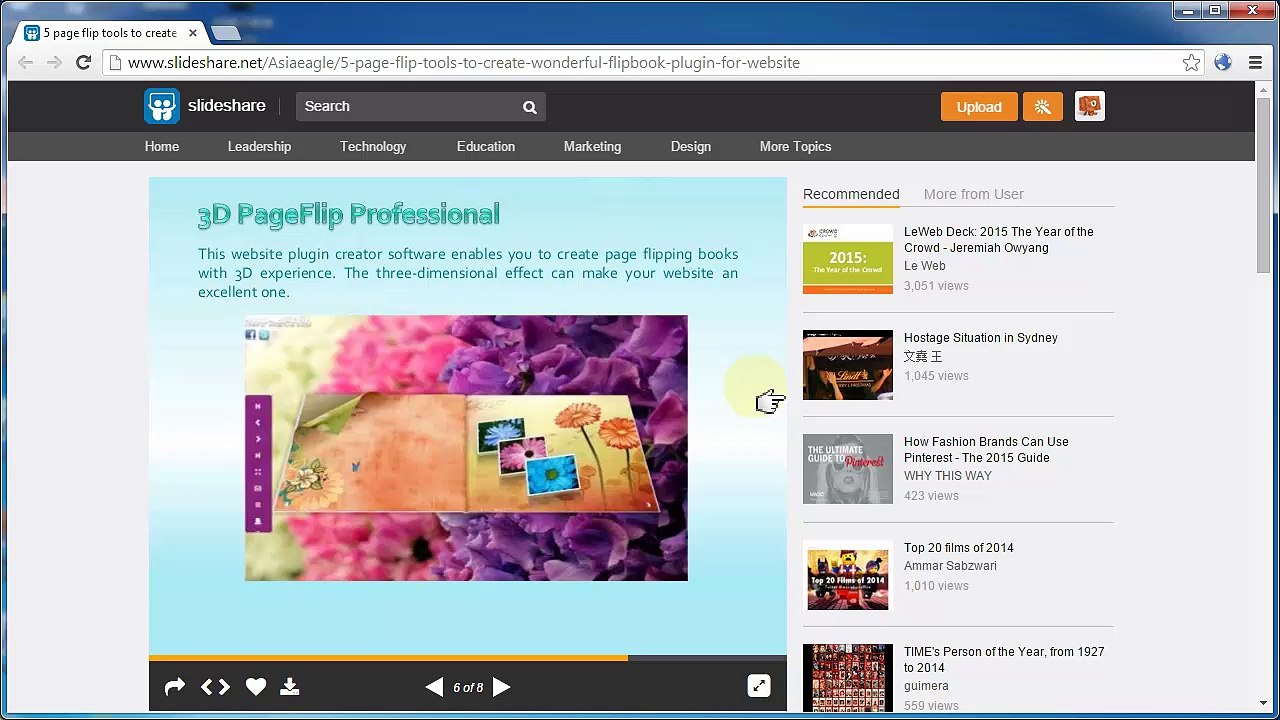Click the '3,051 views' count text
The image size is (1280, 720).
pyautogui.click(x=936, y=286)
